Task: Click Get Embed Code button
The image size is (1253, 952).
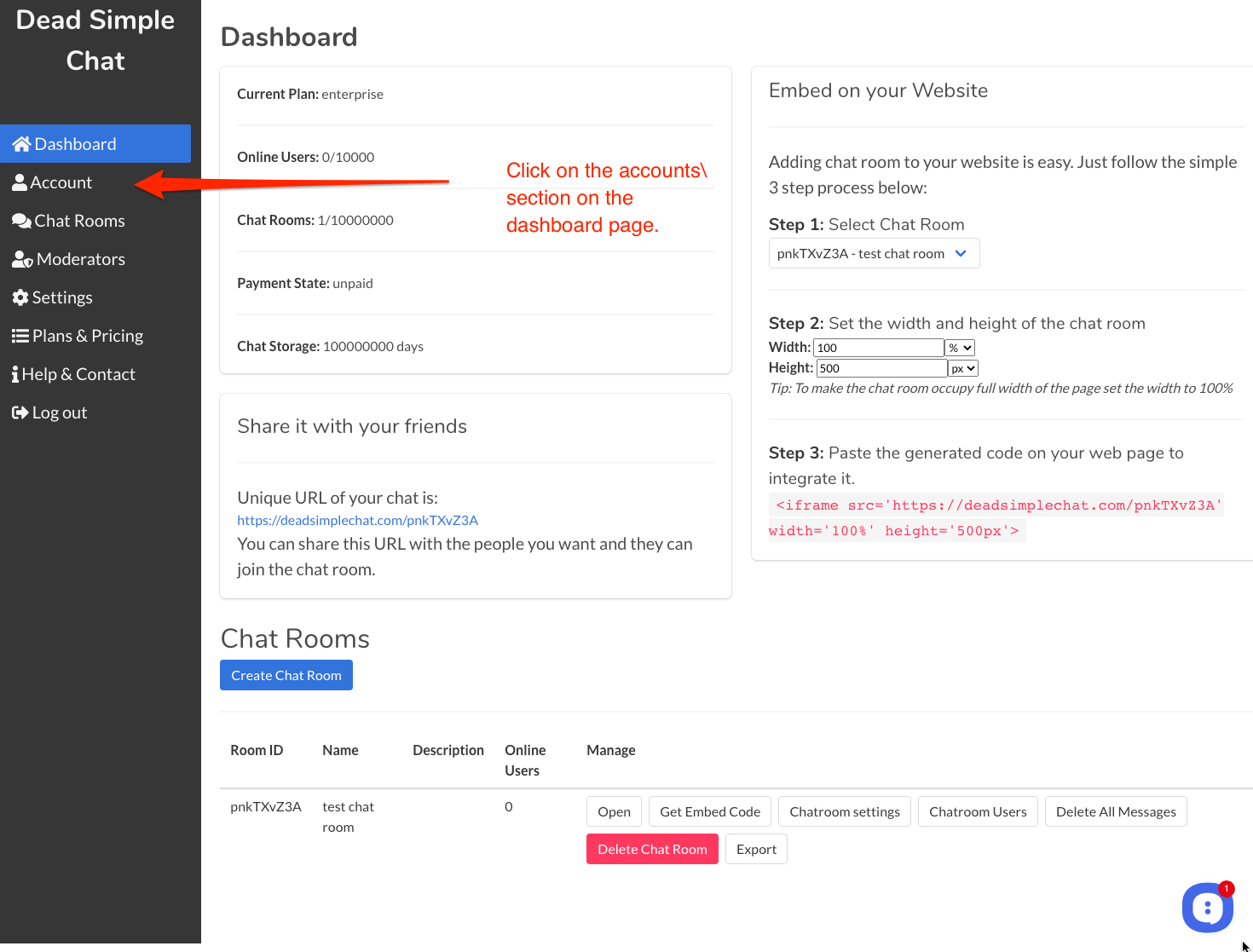Action: click(710, 811)
